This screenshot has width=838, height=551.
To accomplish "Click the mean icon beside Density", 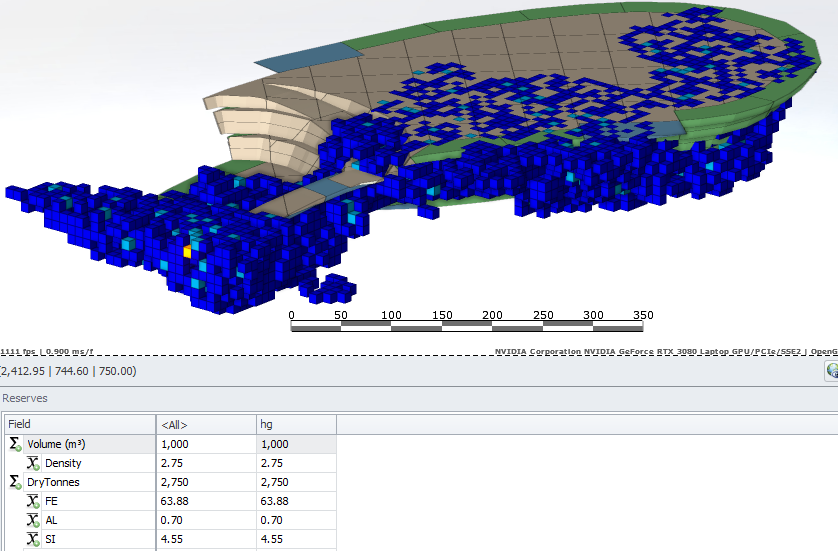I will click(x=33, y=463).
